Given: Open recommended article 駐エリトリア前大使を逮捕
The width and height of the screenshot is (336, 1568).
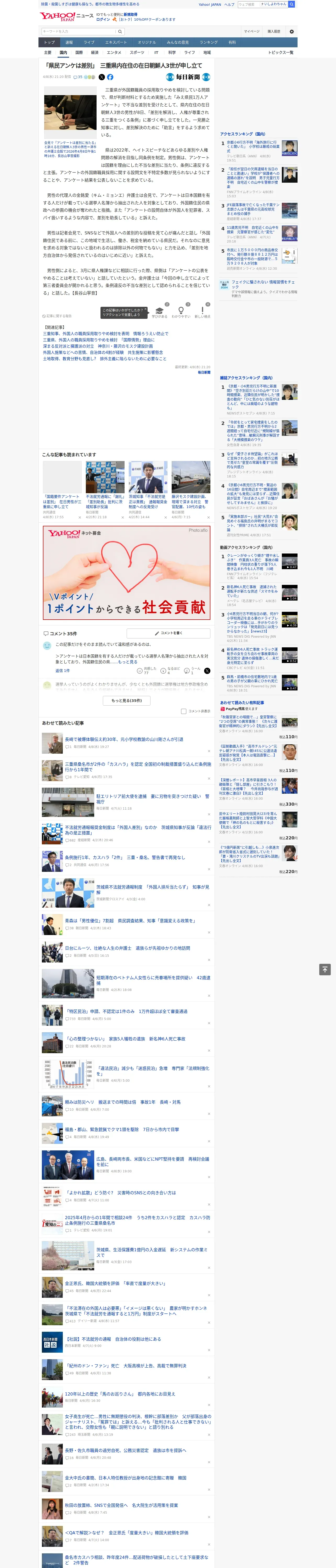Looking at the screenshot, I should click(x=153, y=799).
